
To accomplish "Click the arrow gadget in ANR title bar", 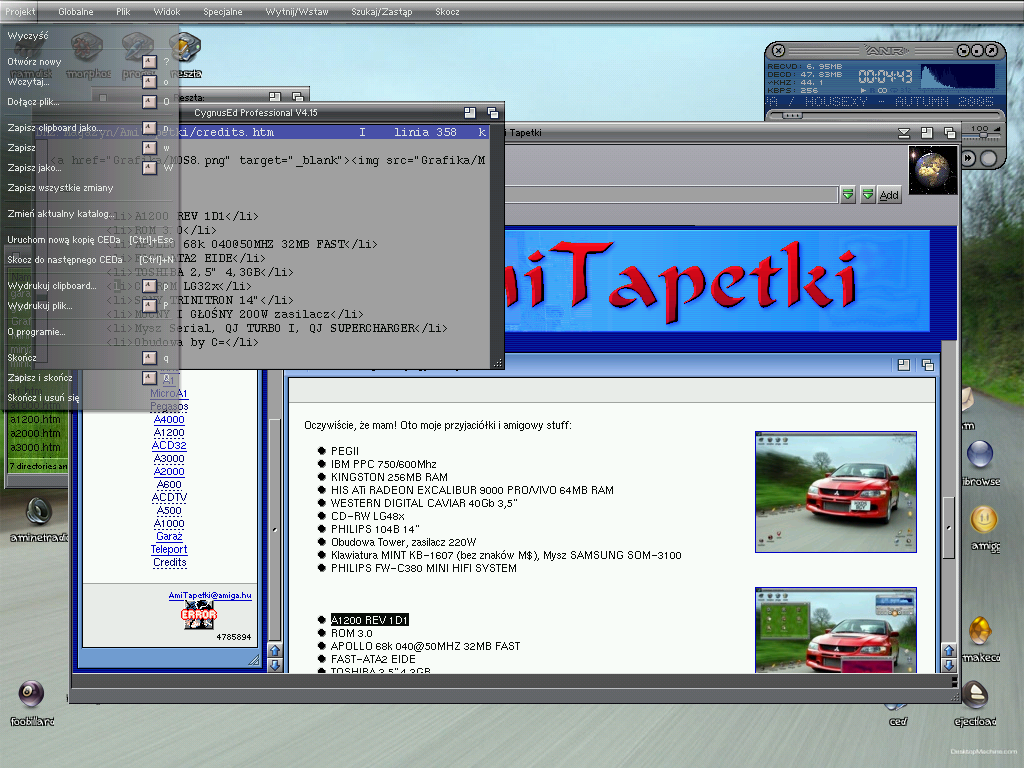I will (x=992, y=50).
